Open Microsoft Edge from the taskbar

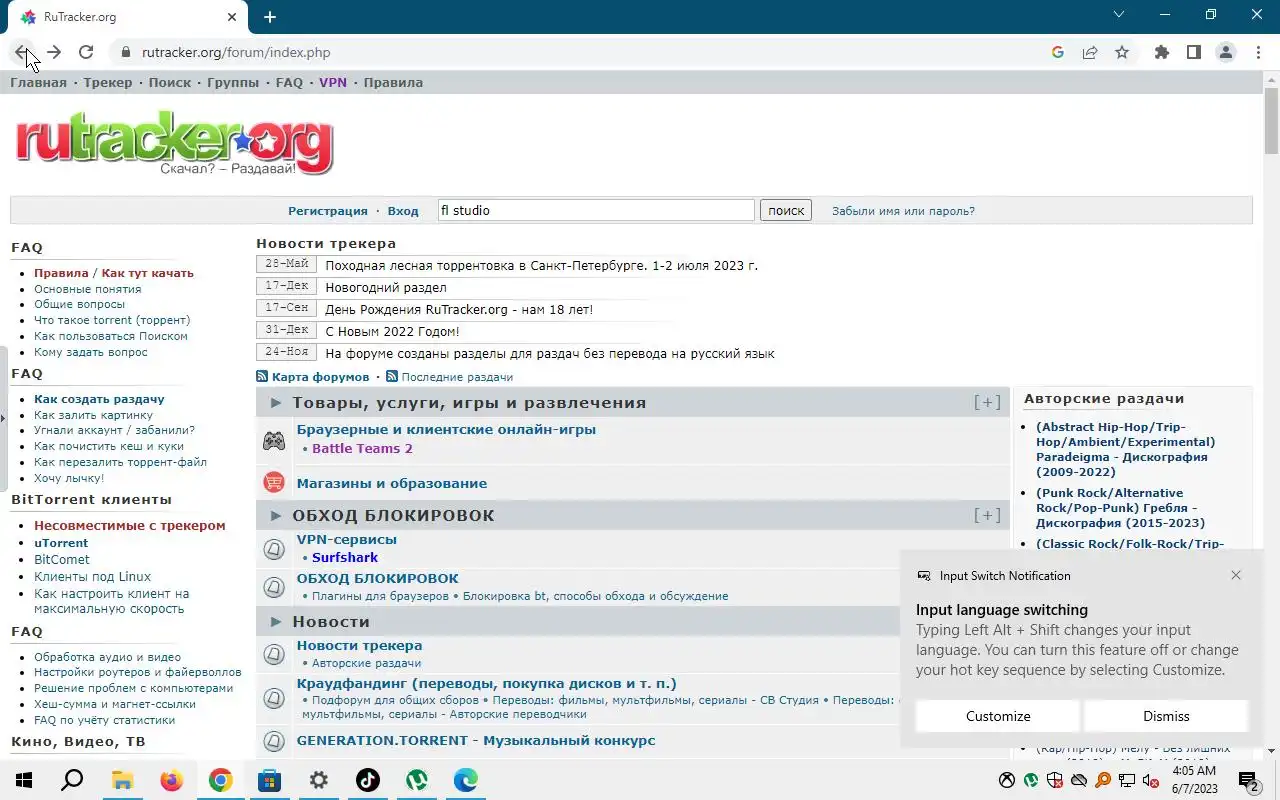pyautogui.click(x=466, y=780)
